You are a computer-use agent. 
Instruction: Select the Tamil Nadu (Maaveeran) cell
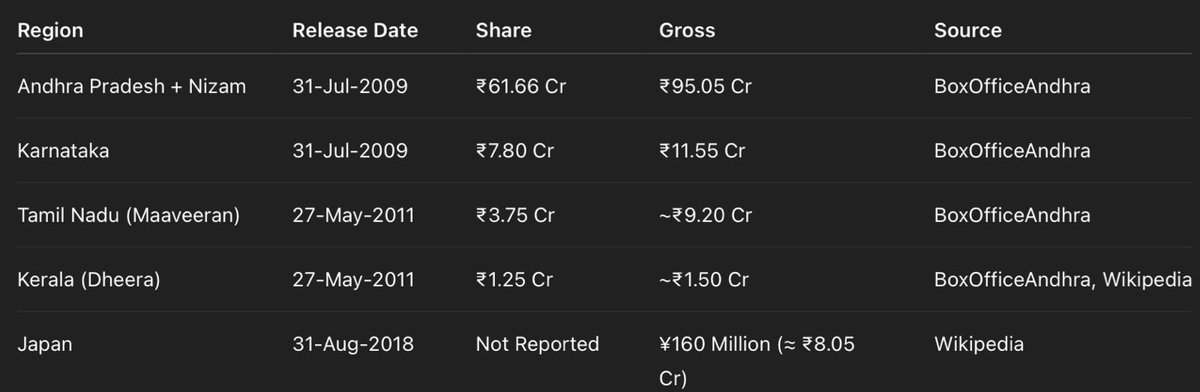[x=128, y=215]
